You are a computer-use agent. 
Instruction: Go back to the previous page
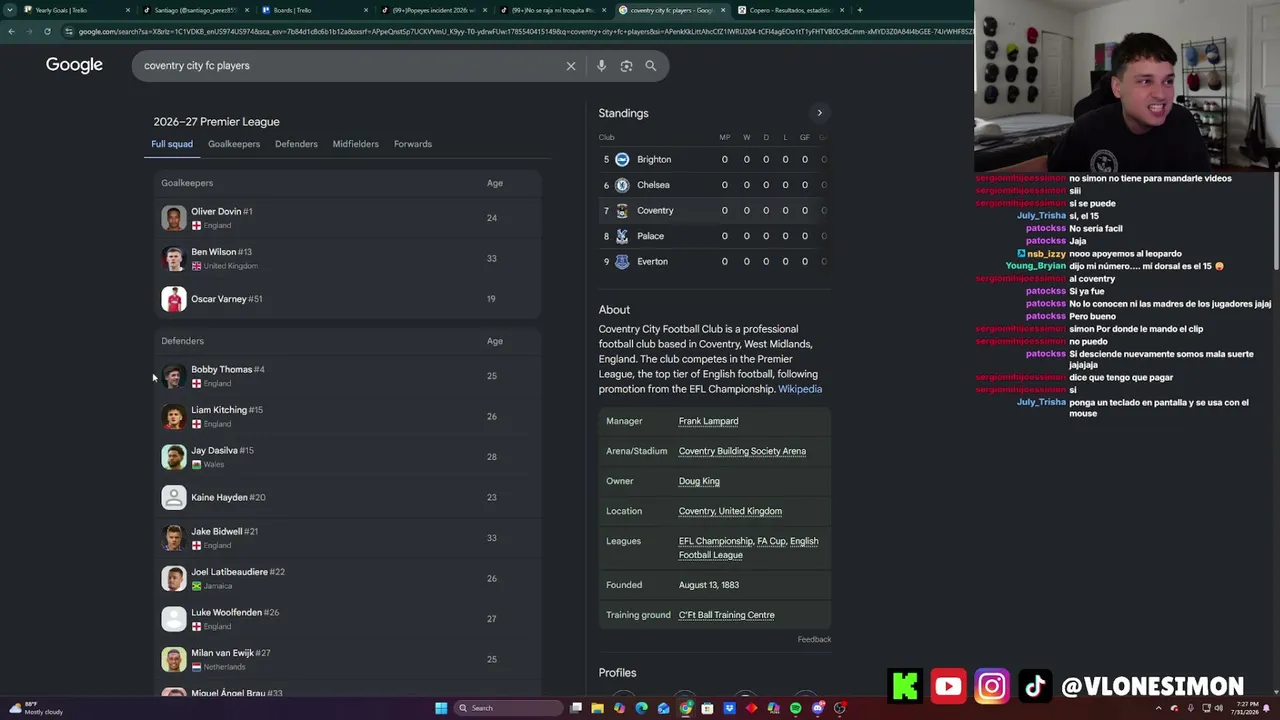pyautogui.click(x=11, y=31)
